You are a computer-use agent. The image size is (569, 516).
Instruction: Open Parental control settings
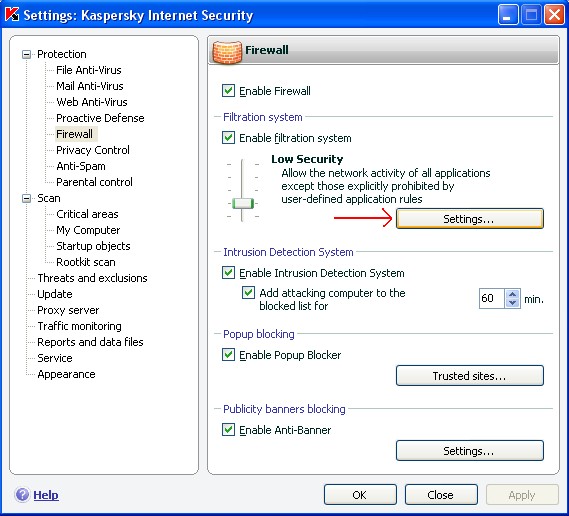point(94,182)
